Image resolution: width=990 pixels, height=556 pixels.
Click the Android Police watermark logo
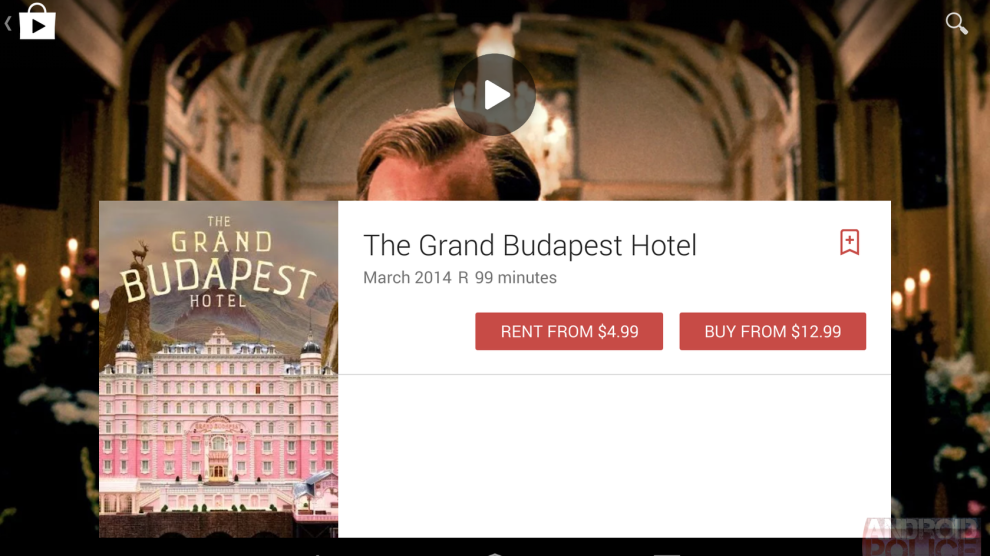coord(921,536)
